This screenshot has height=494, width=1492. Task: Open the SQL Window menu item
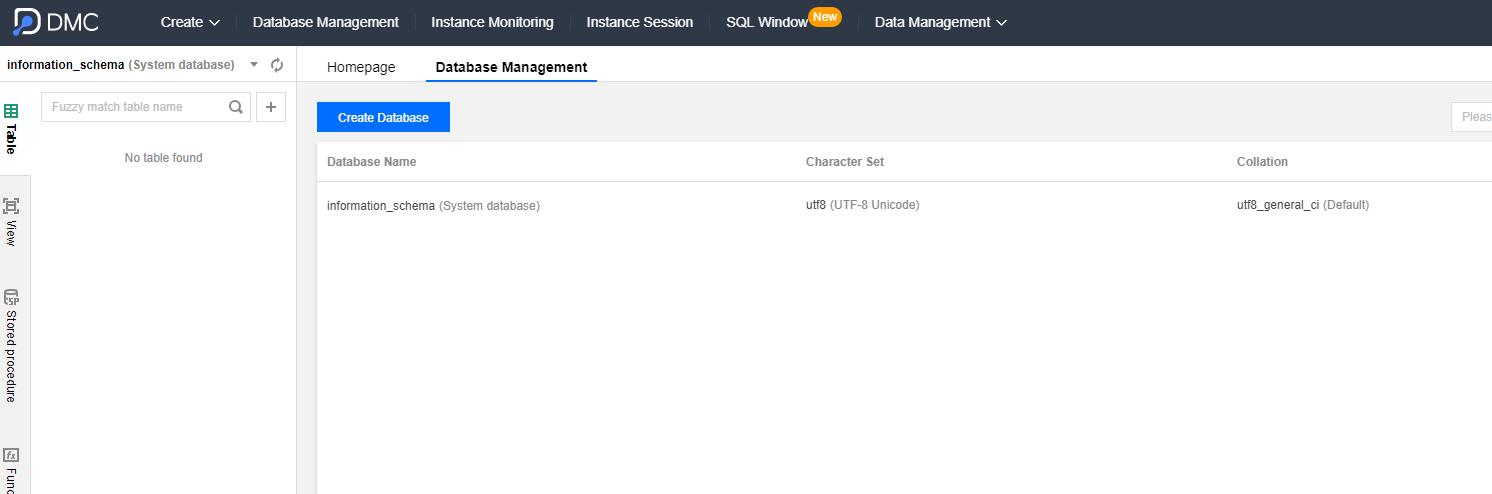pyautogui.click(x=766, y=22)
